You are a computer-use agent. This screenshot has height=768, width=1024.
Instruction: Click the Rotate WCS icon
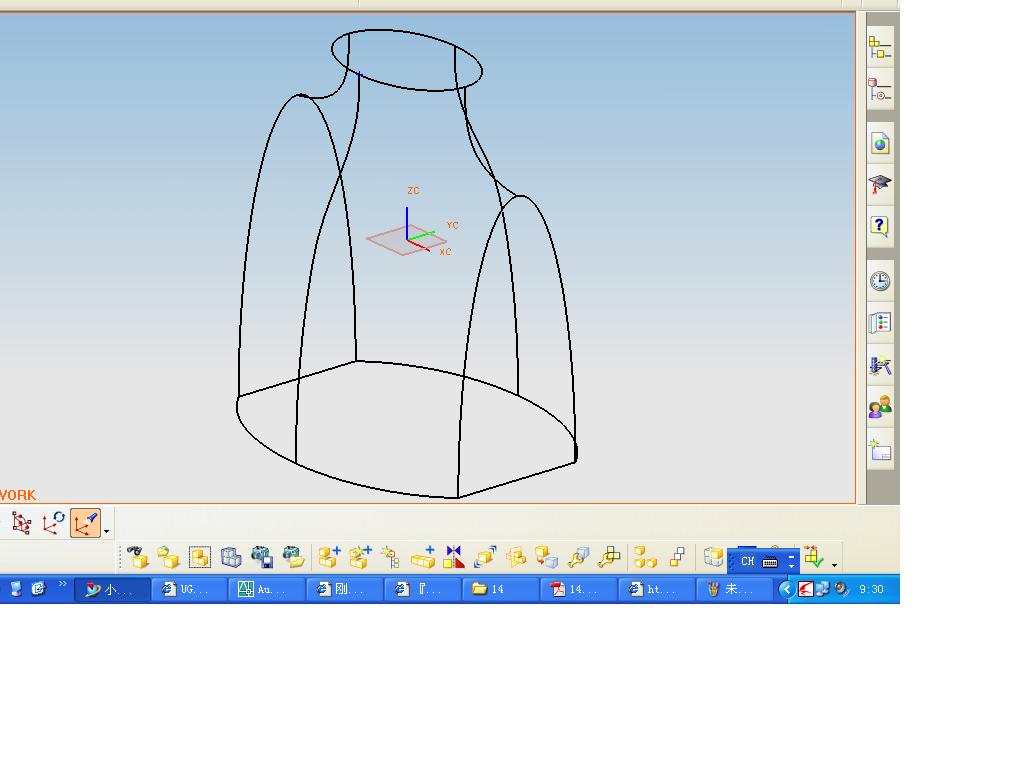(54, 523)
